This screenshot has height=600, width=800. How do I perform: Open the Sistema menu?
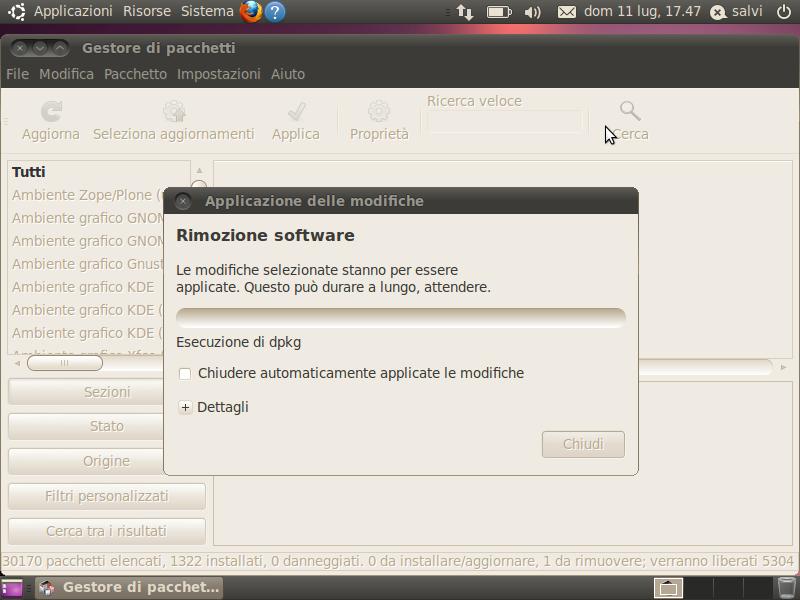point(207,11)
